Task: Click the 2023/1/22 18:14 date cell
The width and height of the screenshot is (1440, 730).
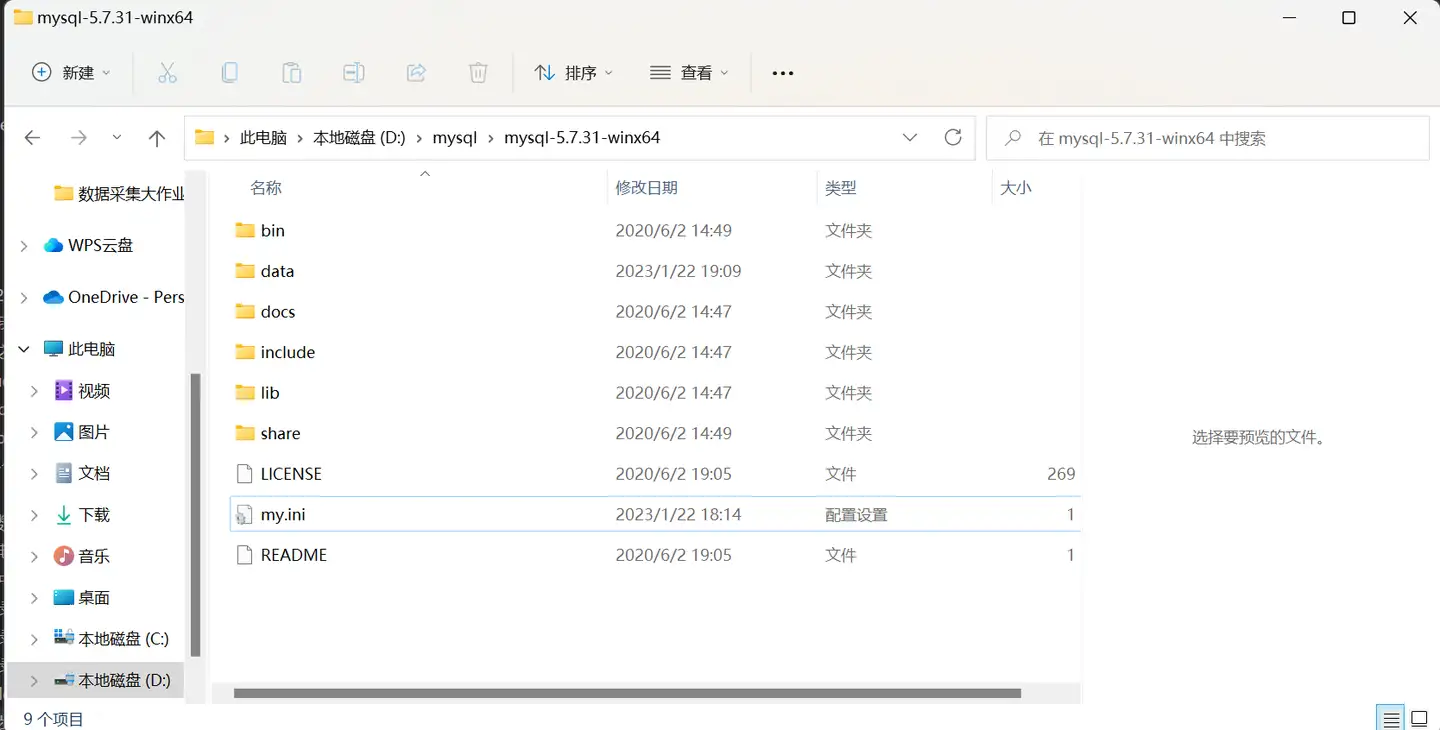Action: [x=679, y=515]
